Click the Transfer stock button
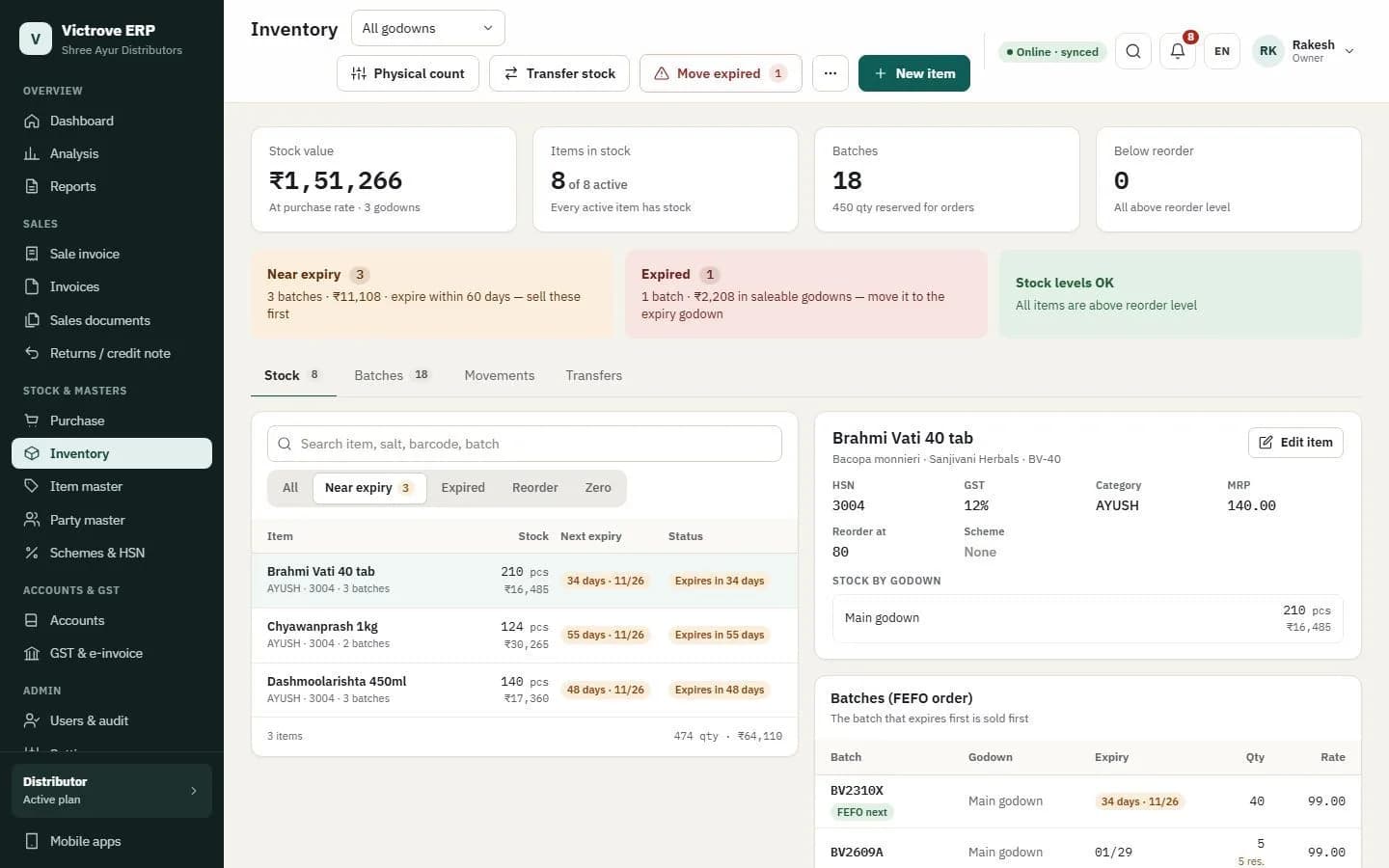Screen dimensions: 1389x868 (559, 73)
